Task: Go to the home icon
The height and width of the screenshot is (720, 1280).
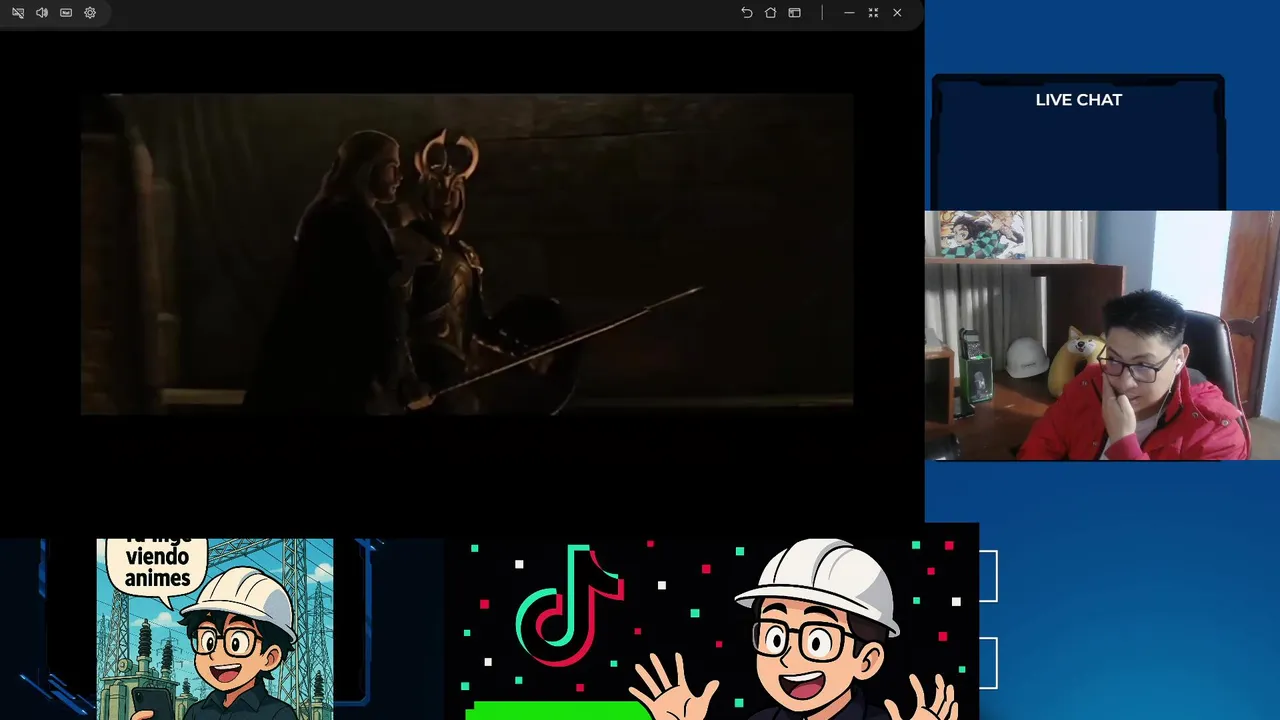Action: (770, 13)
